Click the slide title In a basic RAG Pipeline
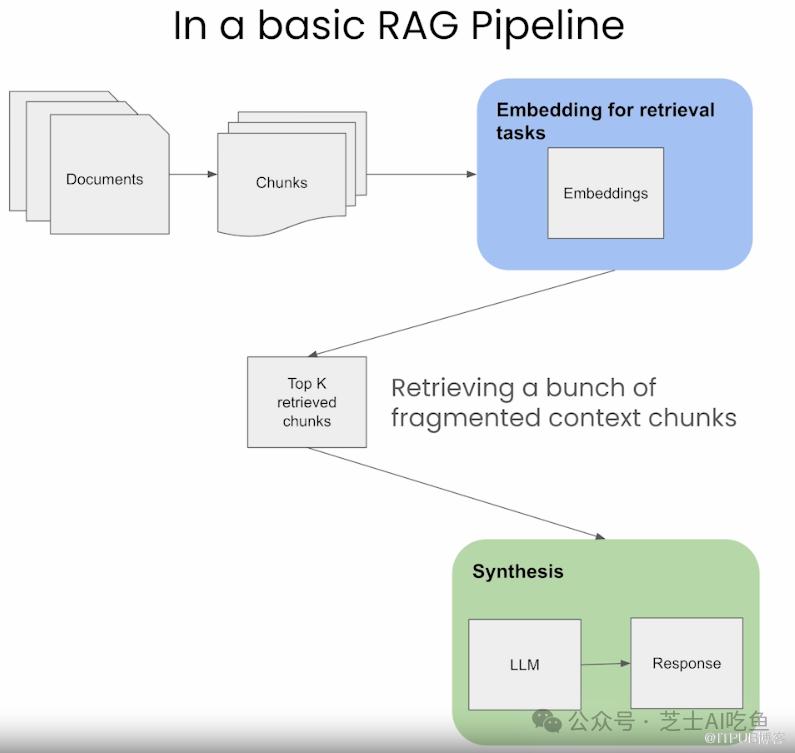 click(399, 25)
